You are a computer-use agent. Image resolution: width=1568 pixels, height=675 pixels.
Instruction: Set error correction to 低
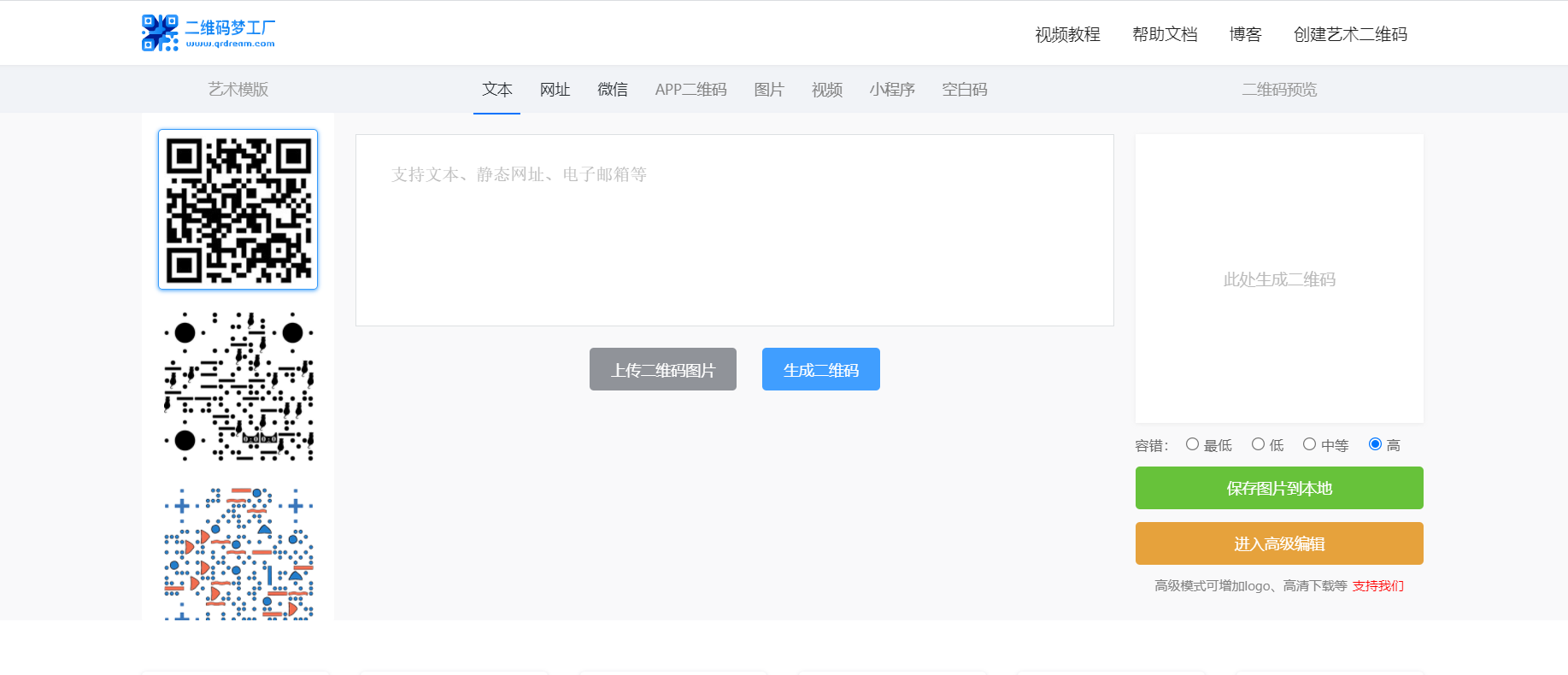[1258, 444]
